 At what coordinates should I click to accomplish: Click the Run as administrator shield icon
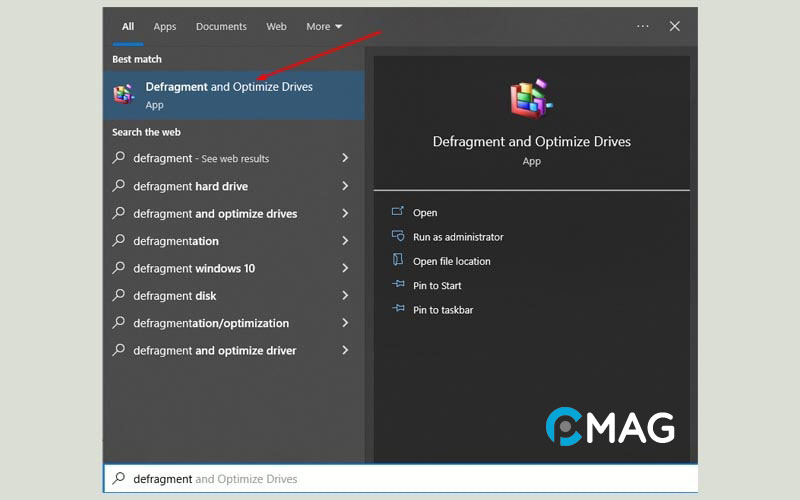(397, 237)
